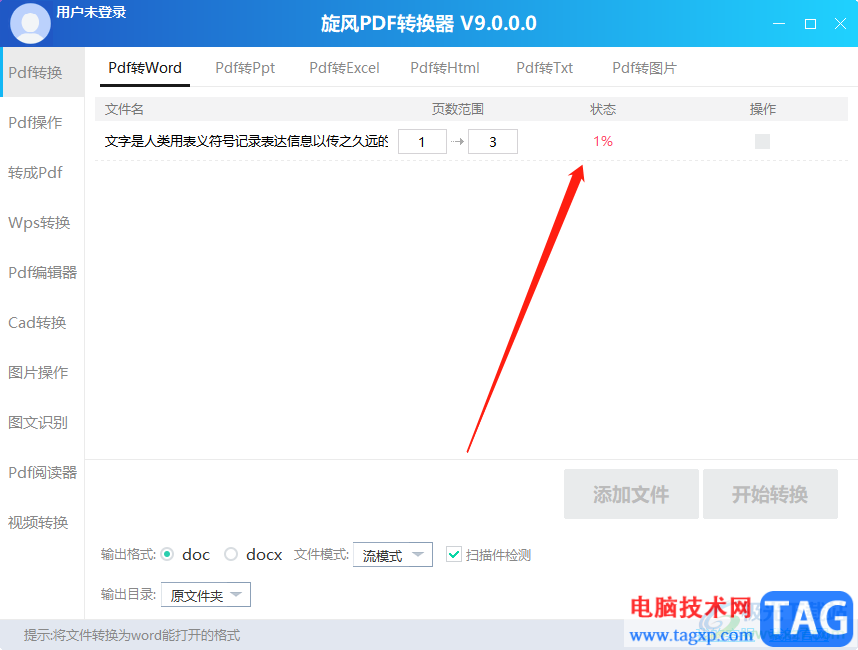Click the 1% conversion status value

tap(603, 141)
